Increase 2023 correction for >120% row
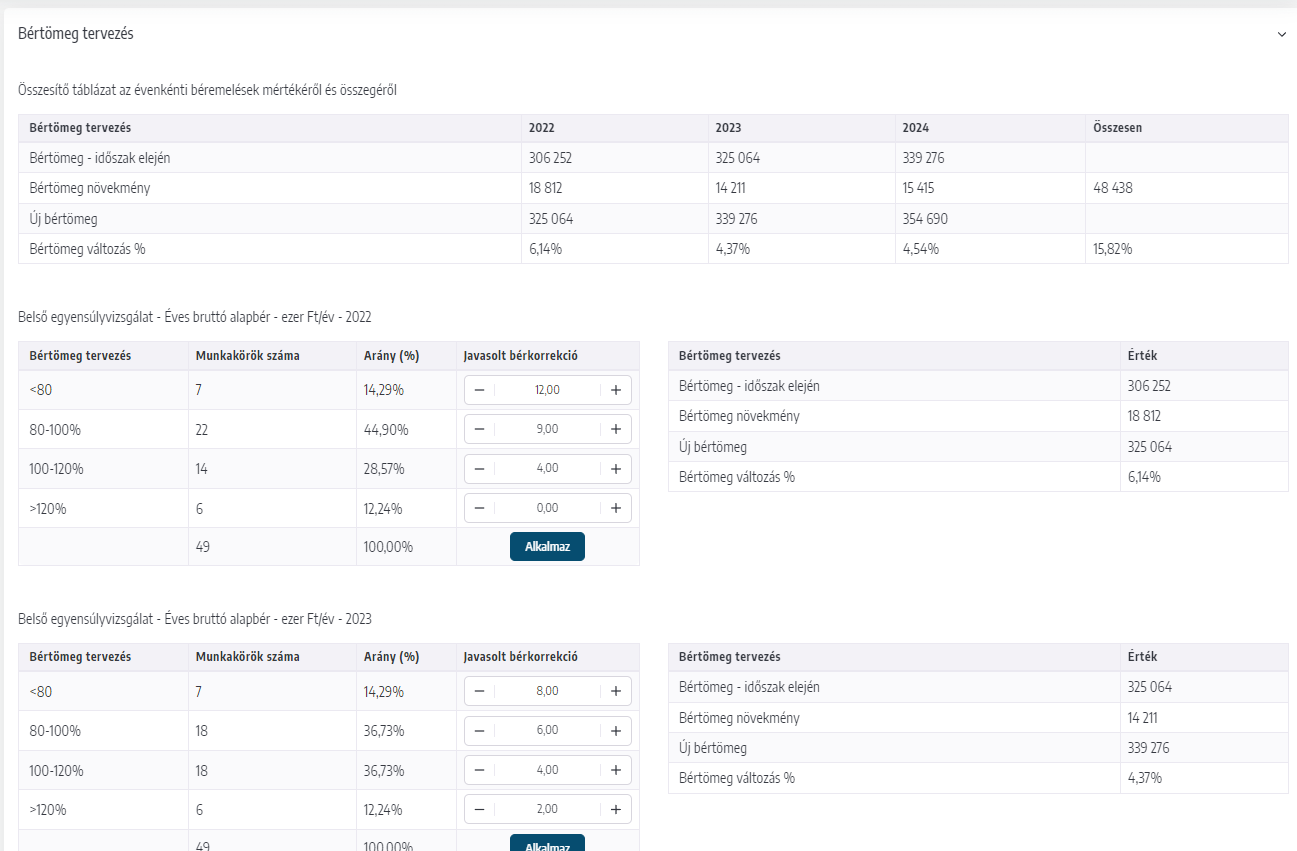The height and width of the screenshot is (851, 1297). (x=616, y=809)
